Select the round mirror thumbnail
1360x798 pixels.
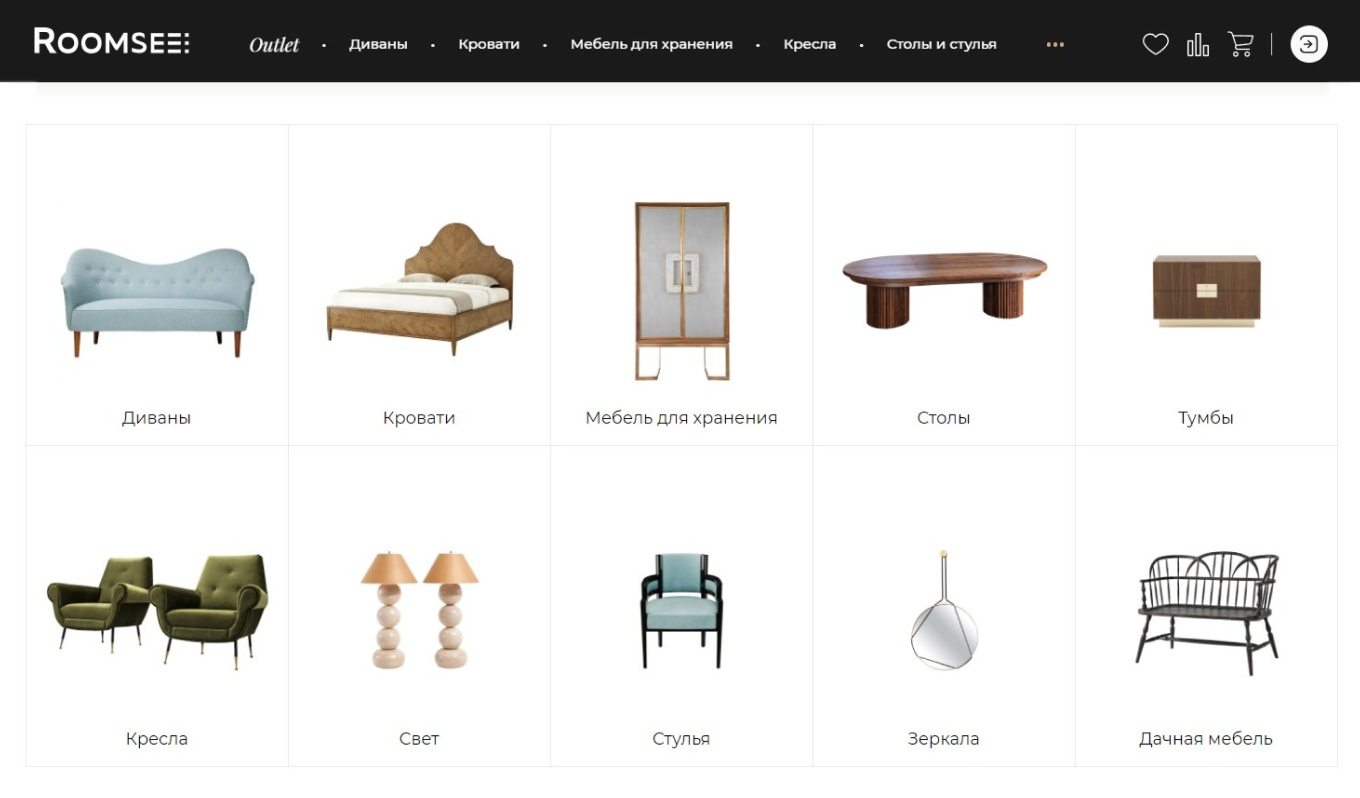click(943, 608)
